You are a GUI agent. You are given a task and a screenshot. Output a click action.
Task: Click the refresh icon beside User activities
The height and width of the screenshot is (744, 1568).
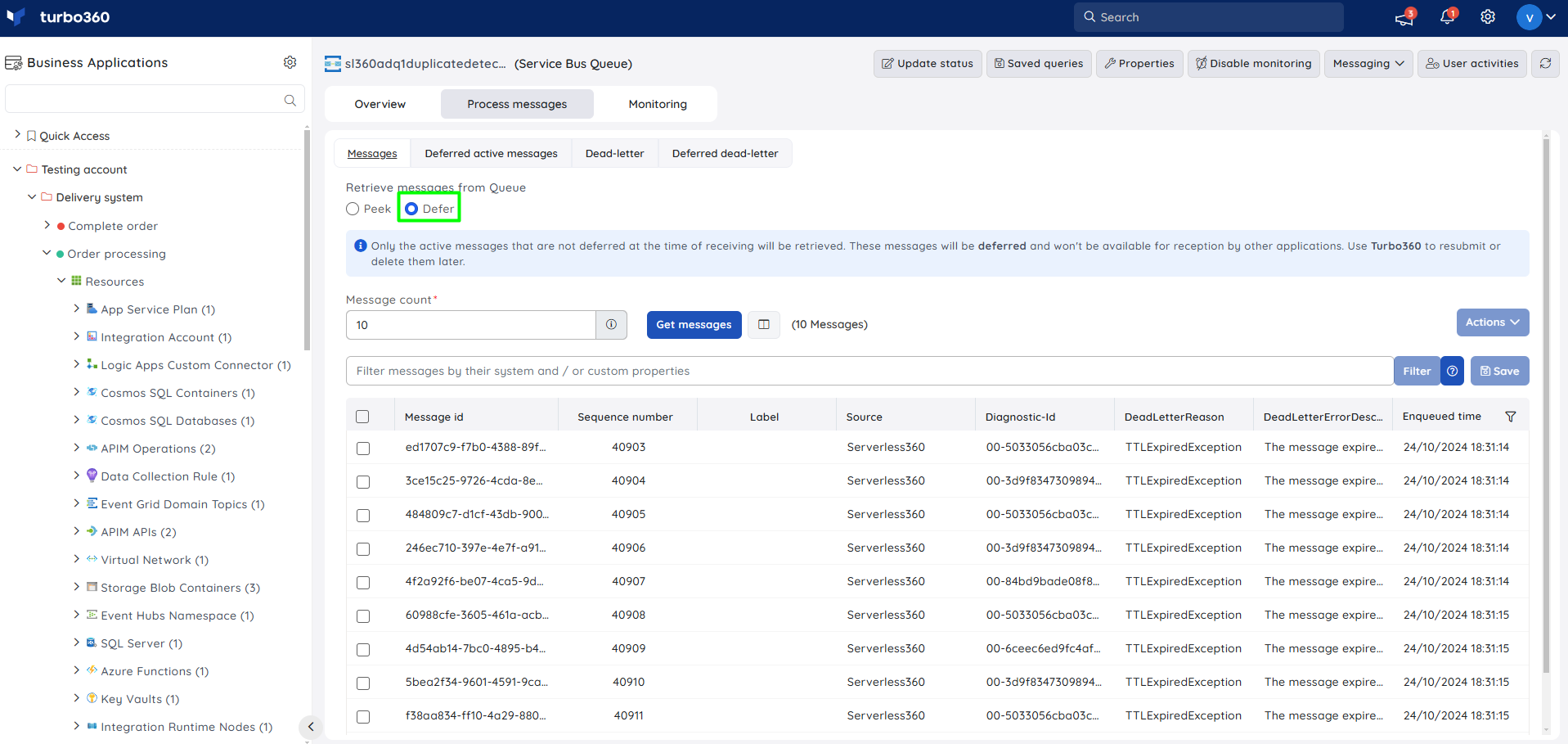coord(1545,63)
